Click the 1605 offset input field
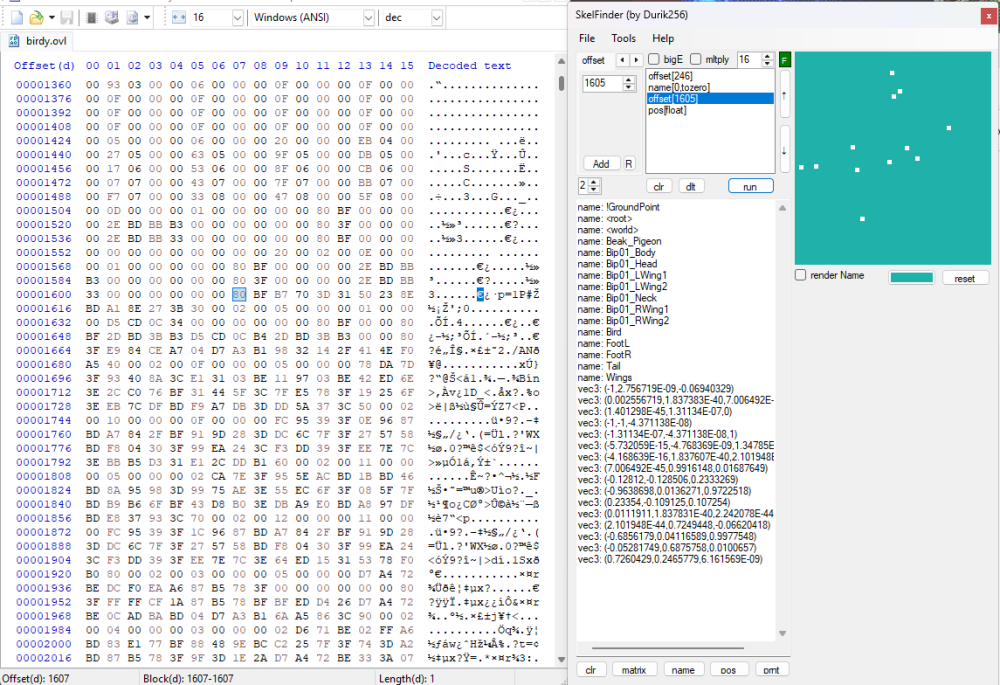The image size is (1000, 685). point(601,83)
